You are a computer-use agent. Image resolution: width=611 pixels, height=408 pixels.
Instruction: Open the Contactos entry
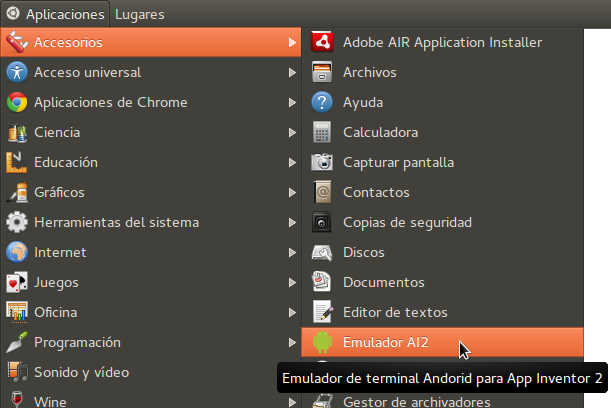pos(443,192)
